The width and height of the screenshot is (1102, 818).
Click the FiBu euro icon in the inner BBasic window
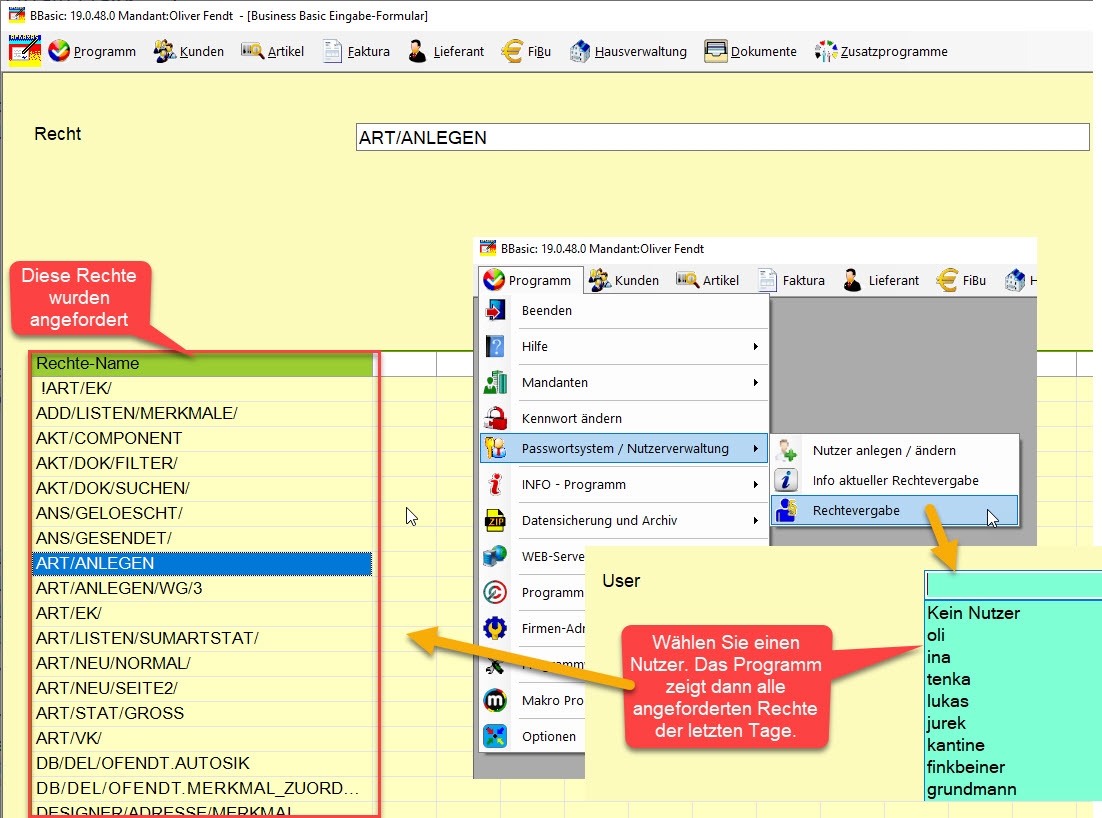(x=947, y=280)
